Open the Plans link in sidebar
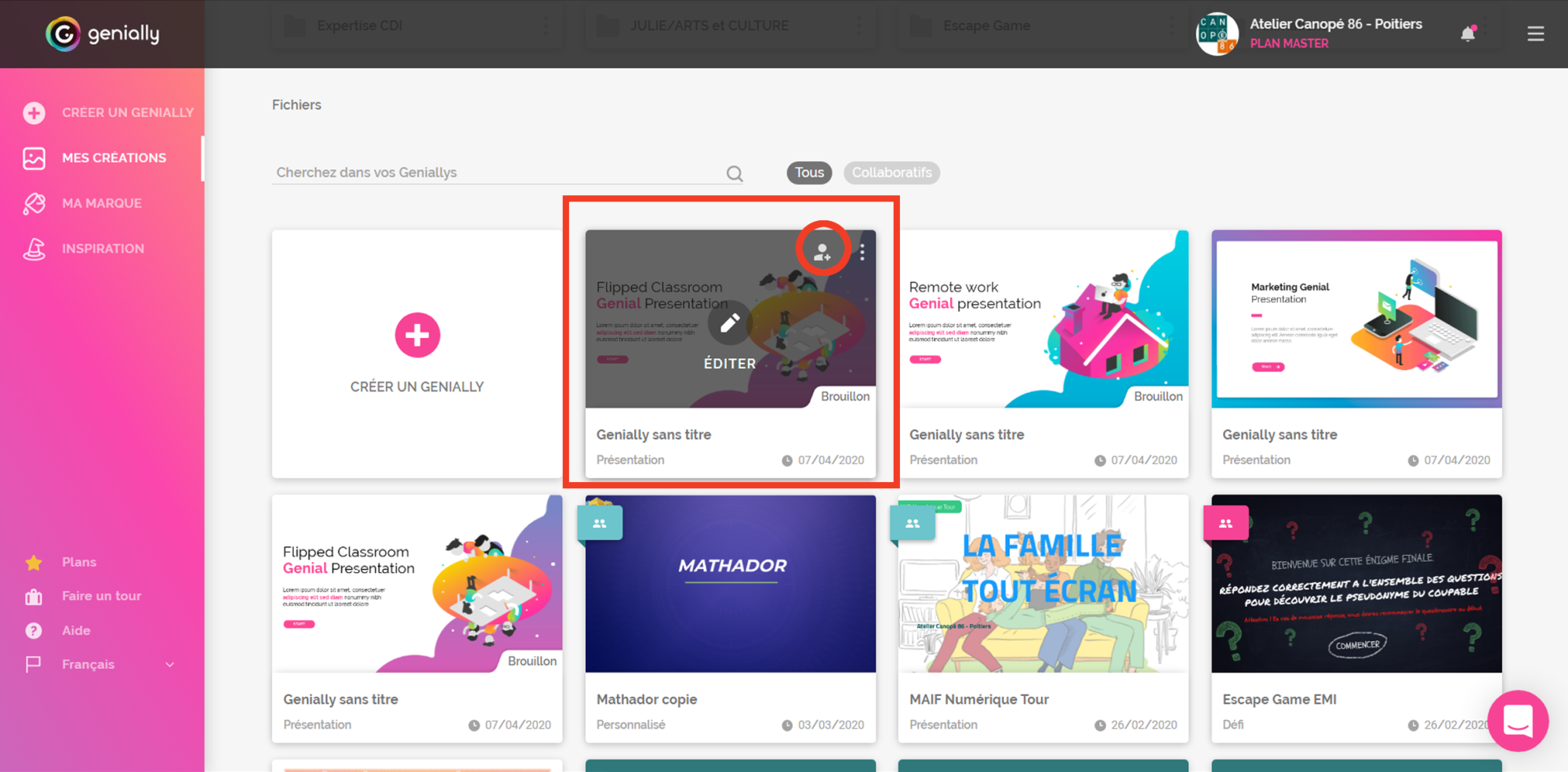Viewport: 1568px width, 772px height. pyautogui.click(x=79, y=561)
